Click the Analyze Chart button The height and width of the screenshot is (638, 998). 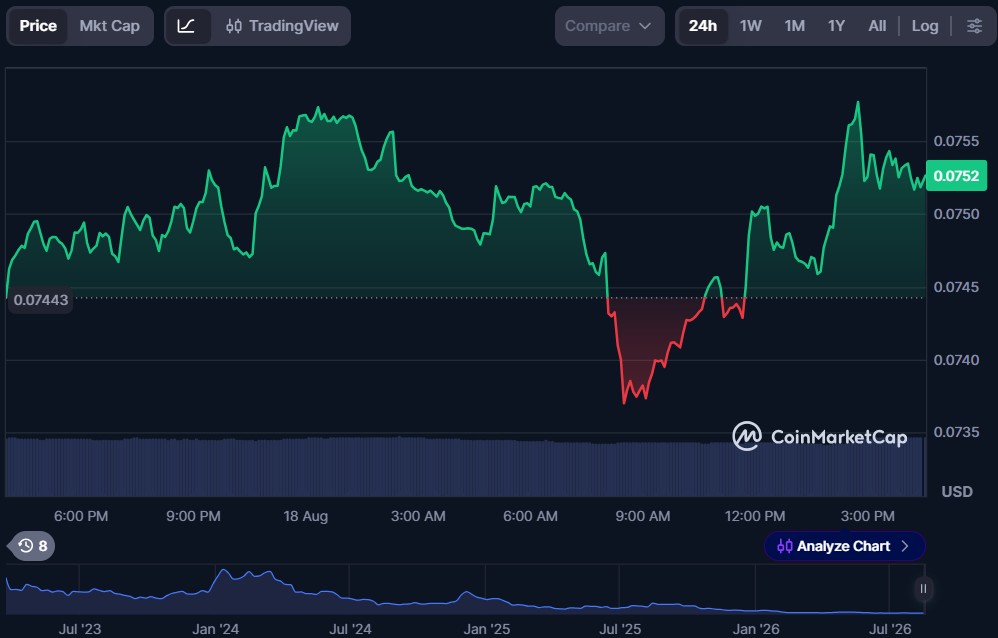[x=844, y=546]
